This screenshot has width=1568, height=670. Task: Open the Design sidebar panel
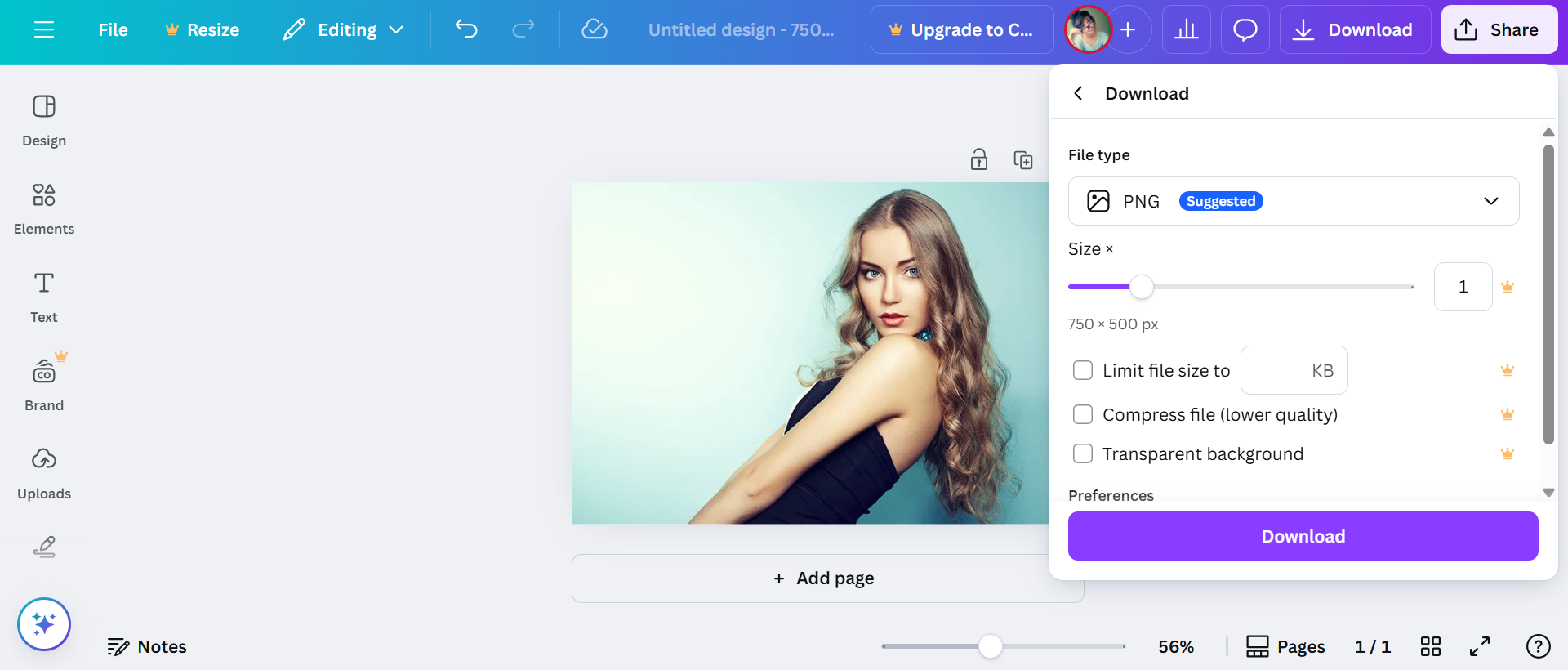(44, 121)
